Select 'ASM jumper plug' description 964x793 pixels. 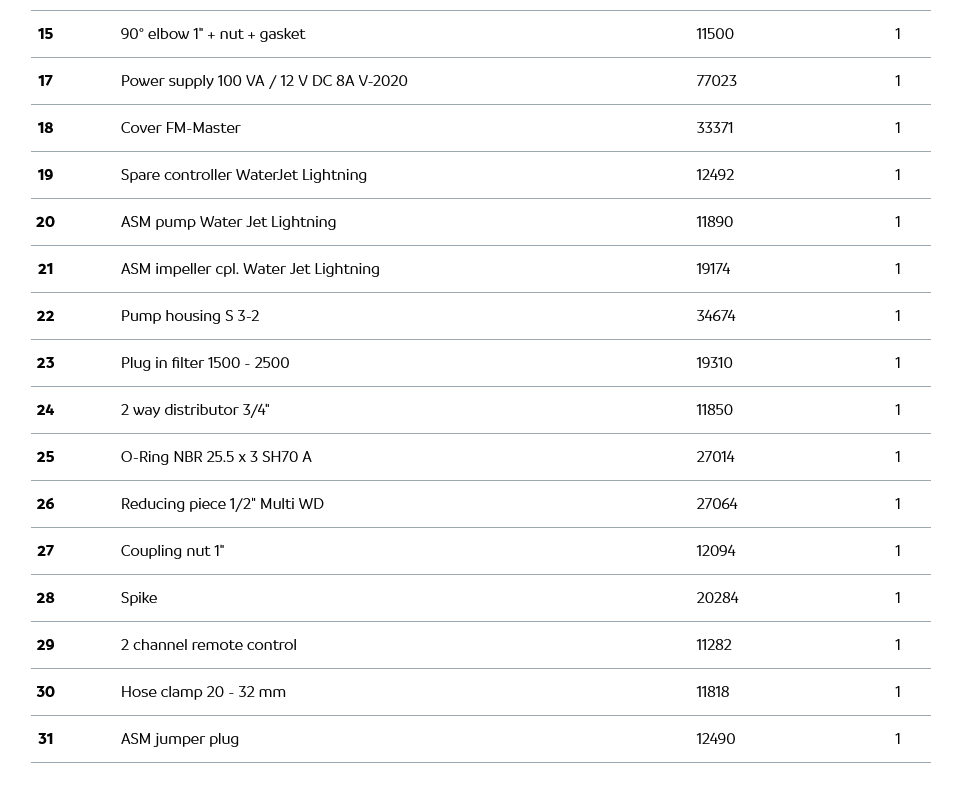pos(179,739)
